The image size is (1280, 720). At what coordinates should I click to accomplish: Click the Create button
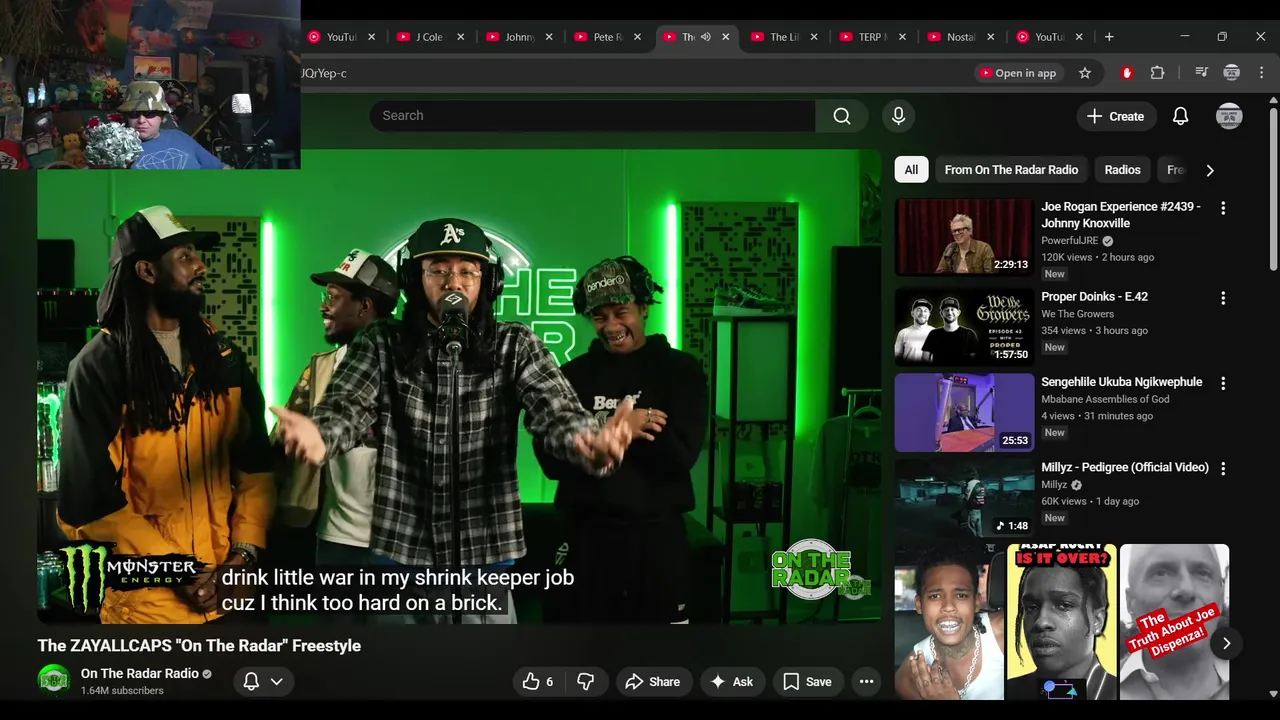tap(1116, 116)
